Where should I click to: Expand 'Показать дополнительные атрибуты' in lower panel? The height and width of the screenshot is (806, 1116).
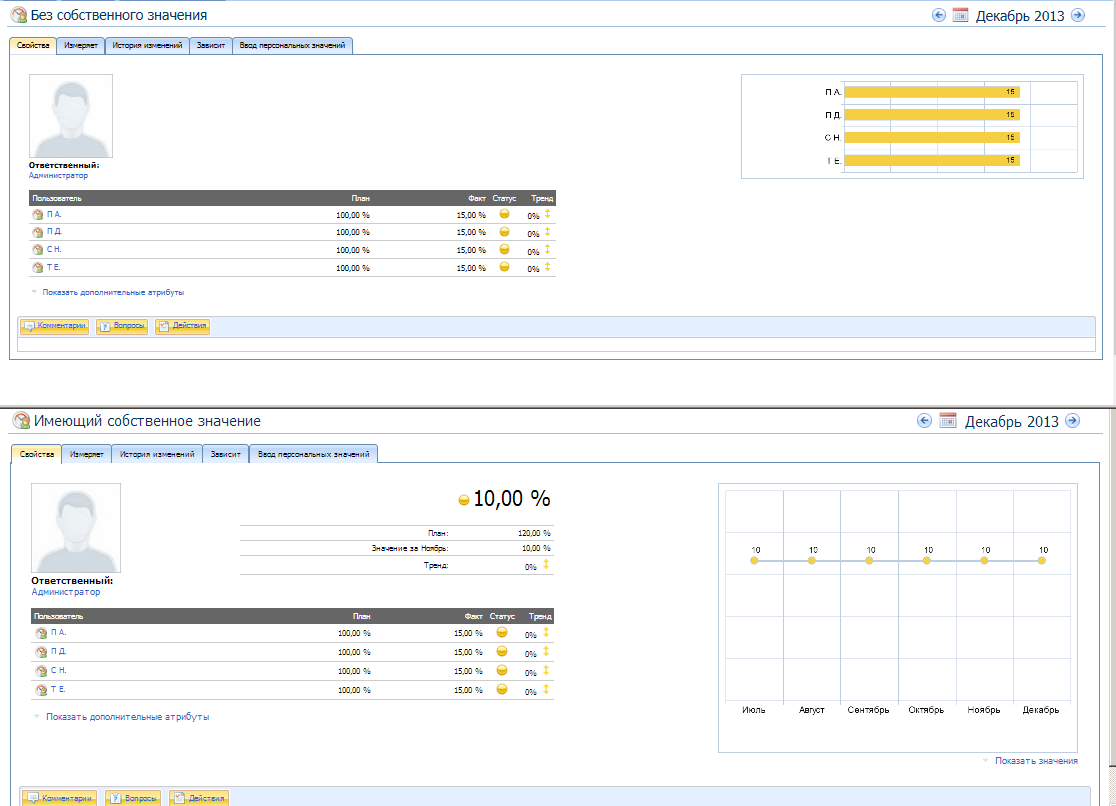(x=126, y=716)
